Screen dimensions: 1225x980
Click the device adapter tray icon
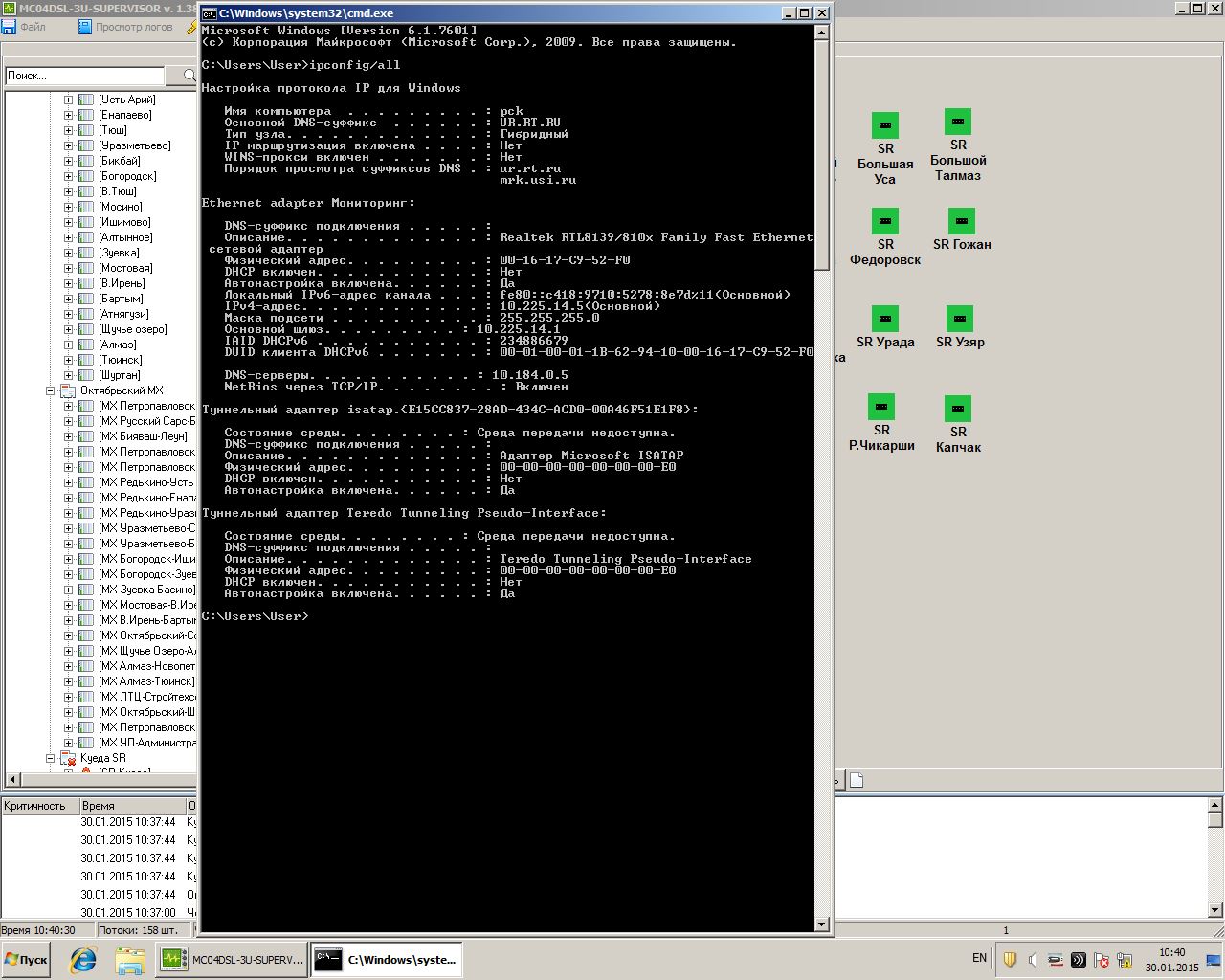click(x=1056, y=959)
